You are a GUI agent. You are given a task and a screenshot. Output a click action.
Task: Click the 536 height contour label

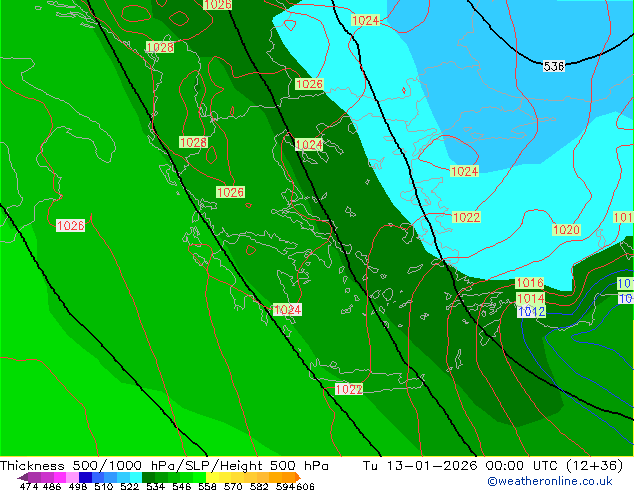click(x=554, y=66)
